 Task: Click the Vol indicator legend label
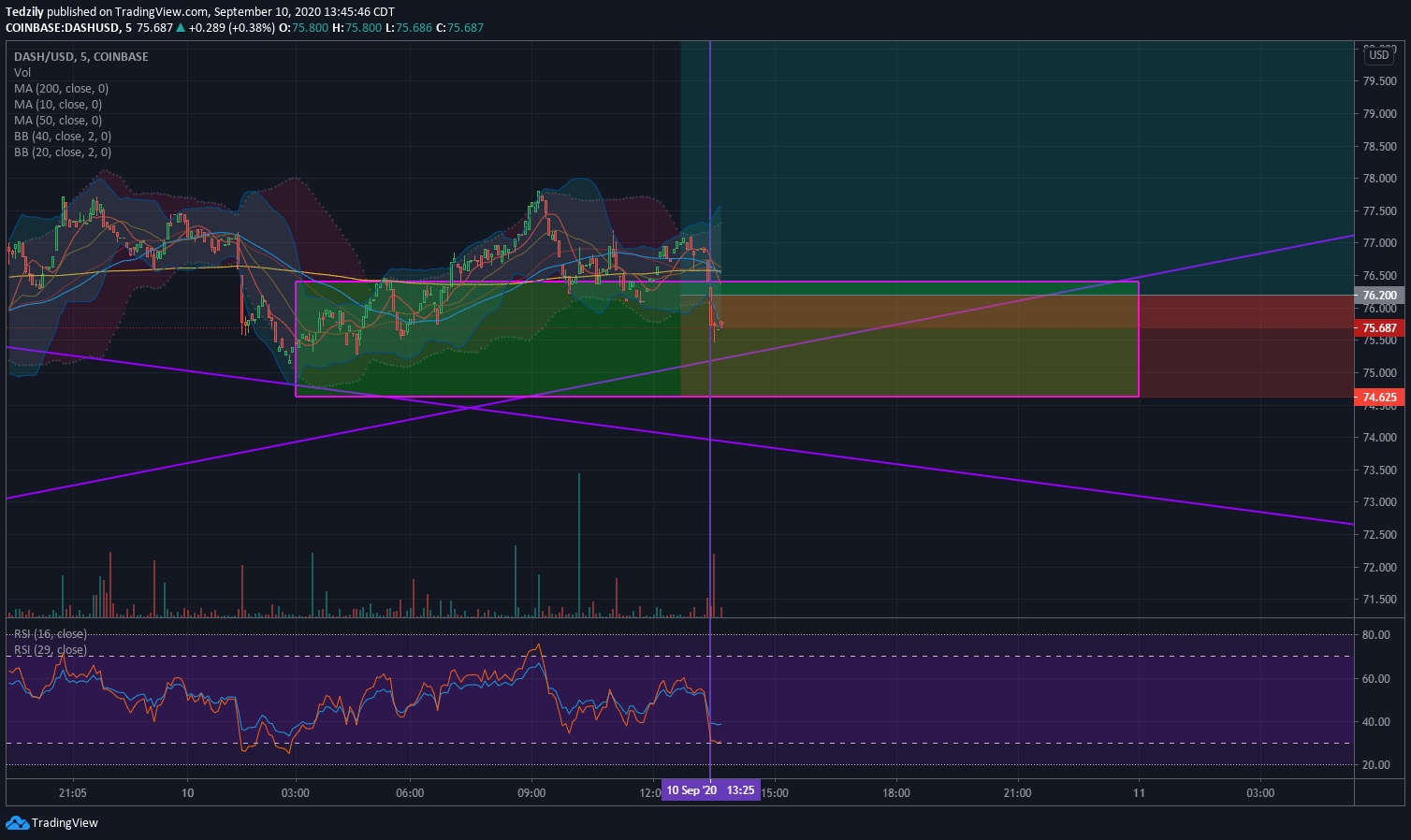coord(22,73)
